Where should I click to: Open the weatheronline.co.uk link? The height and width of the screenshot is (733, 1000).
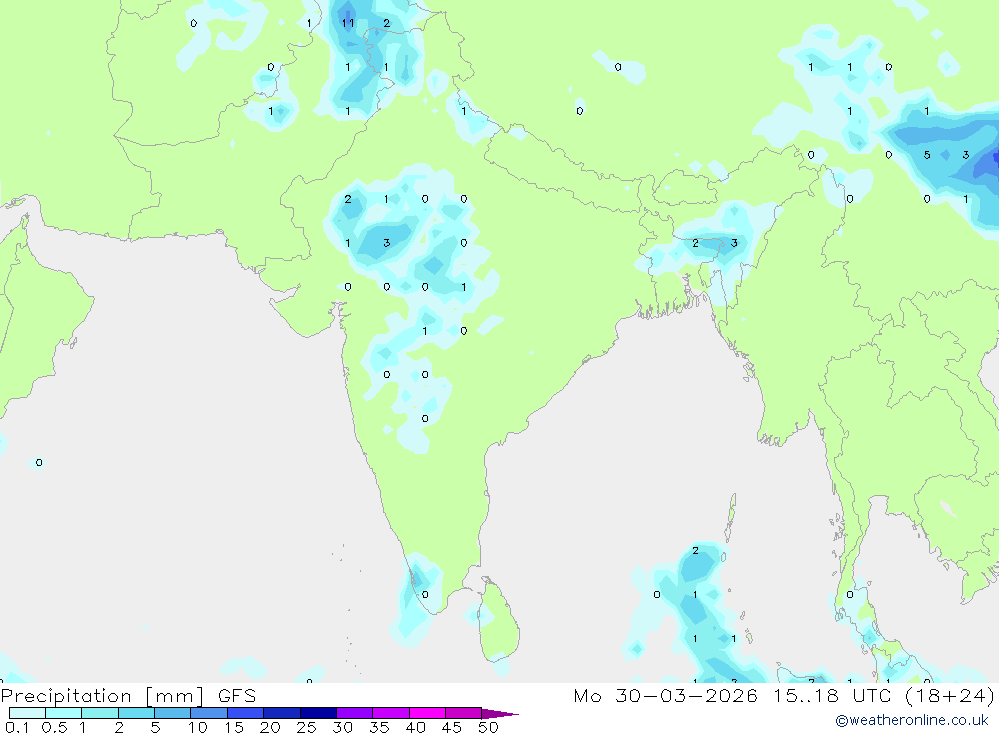[912, 720]
